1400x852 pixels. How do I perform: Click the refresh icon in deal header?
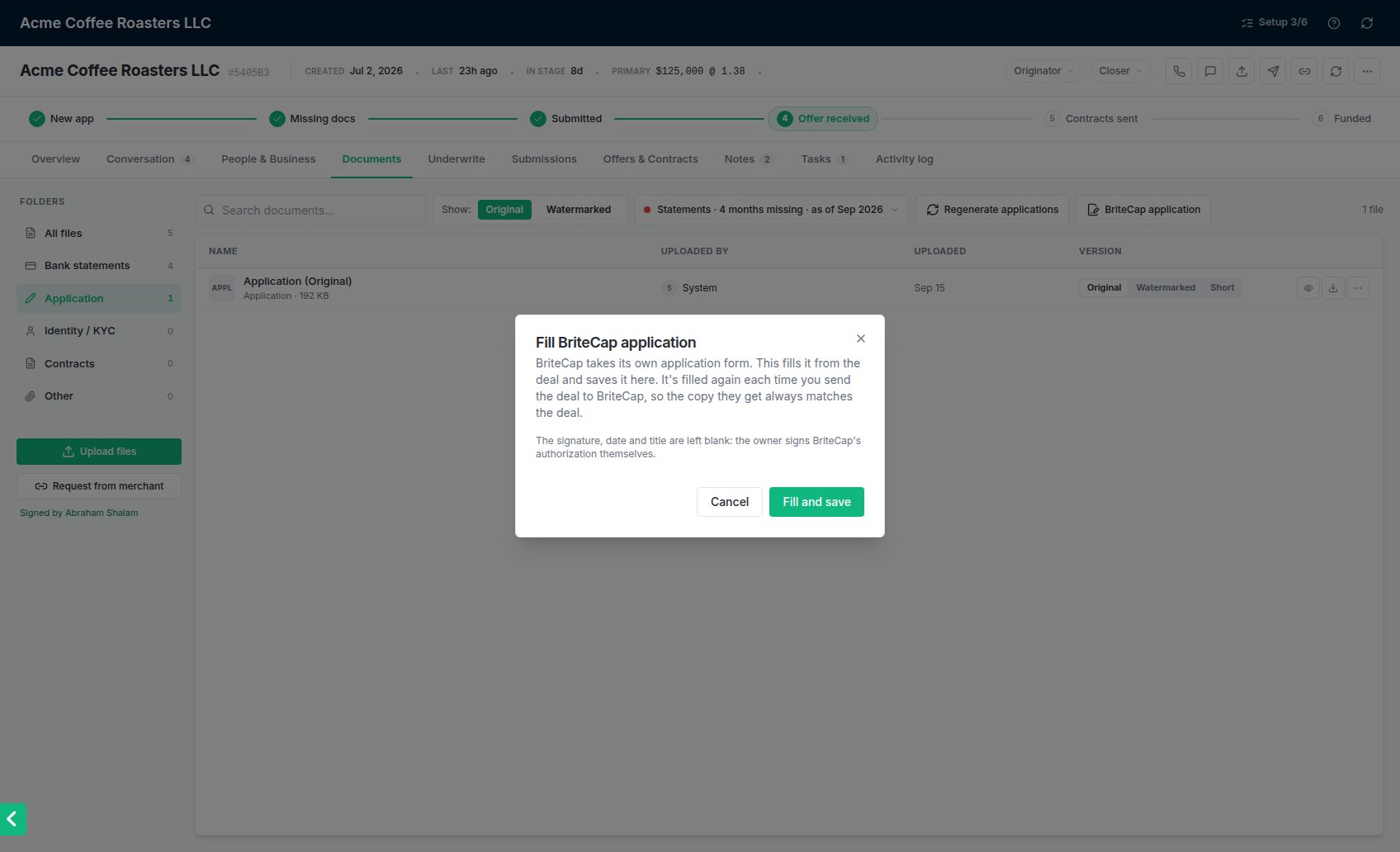click(1336, 71)
